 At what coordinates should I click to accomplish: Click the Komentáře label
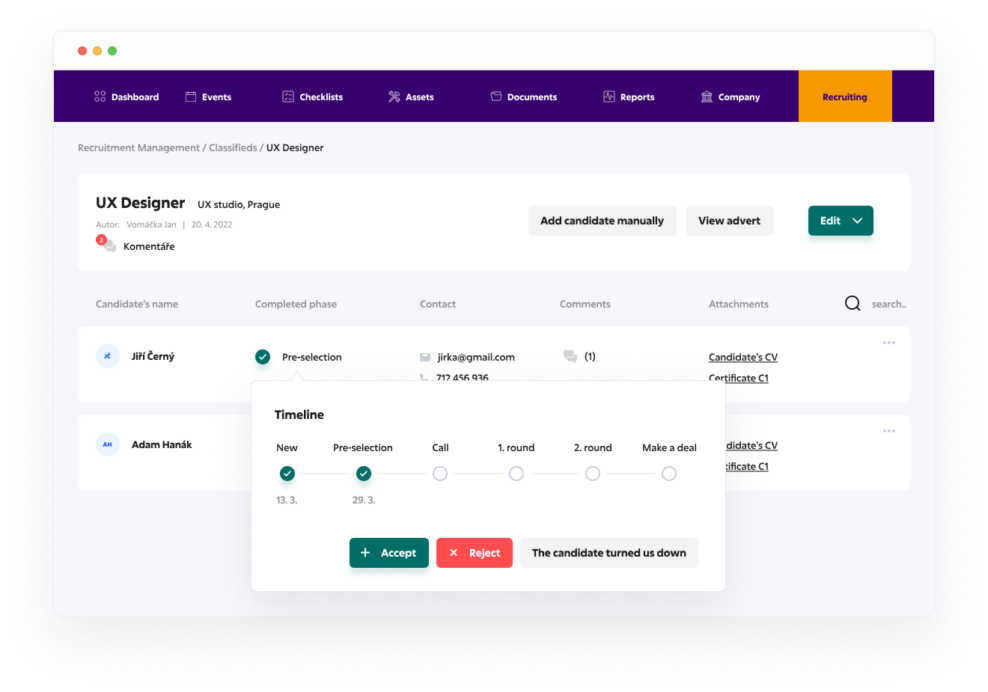point(149,246)
